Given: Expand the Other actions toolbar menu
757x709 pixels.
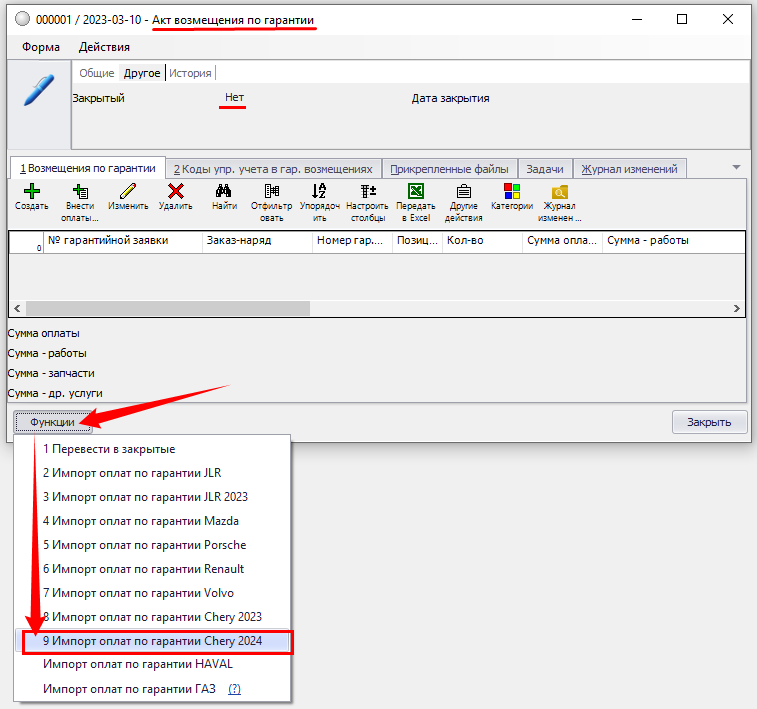Looking at the screenshot, I should (464, 191).
